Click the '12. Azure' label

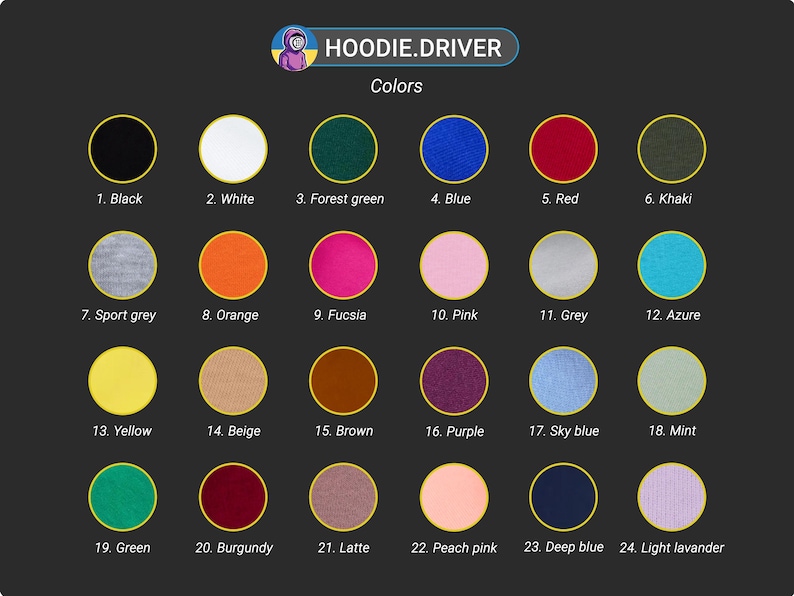673,315
